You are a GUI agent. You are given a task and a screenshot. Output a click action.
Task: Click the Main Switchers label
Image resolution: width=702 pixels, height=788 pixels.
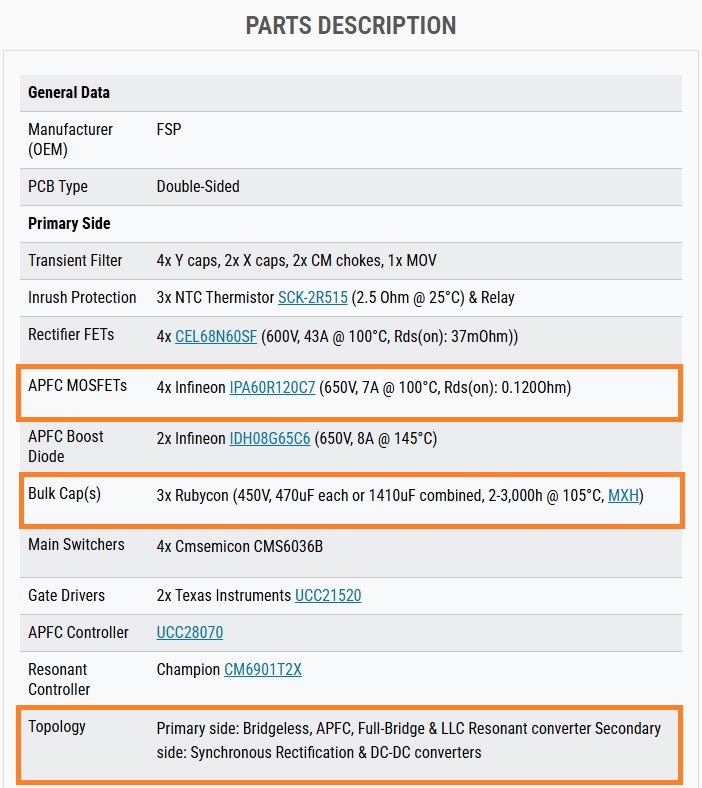pos(76,544)
